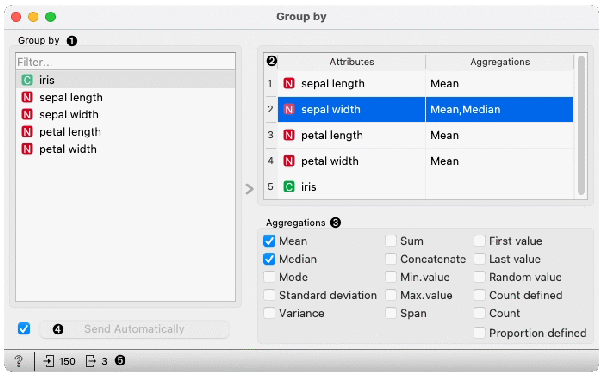
Task: Click row number 1 header in the table
Action: click(270, 83)
